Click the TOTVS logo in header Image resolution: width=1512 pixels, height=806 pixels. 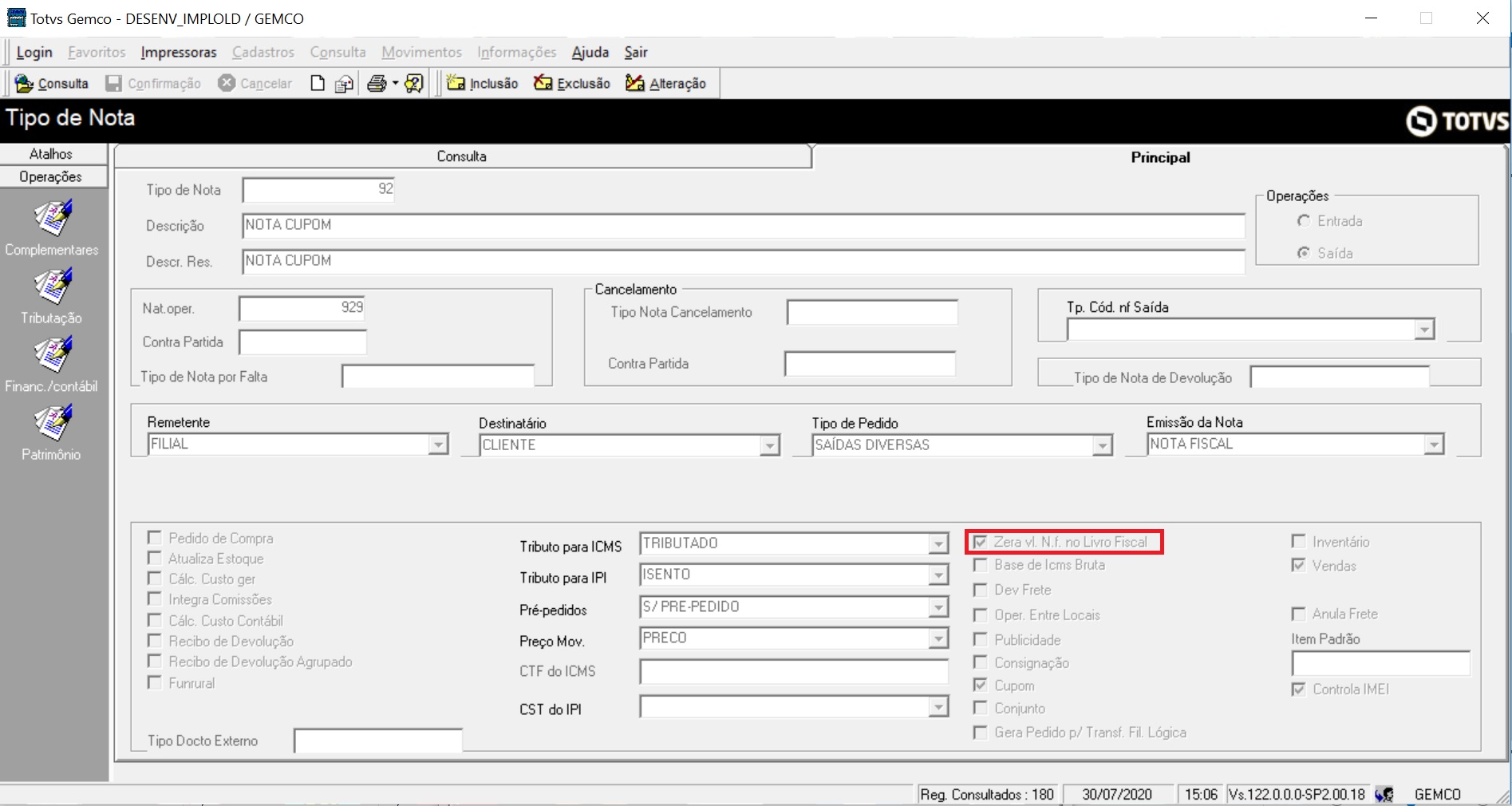click(1458, 121)
